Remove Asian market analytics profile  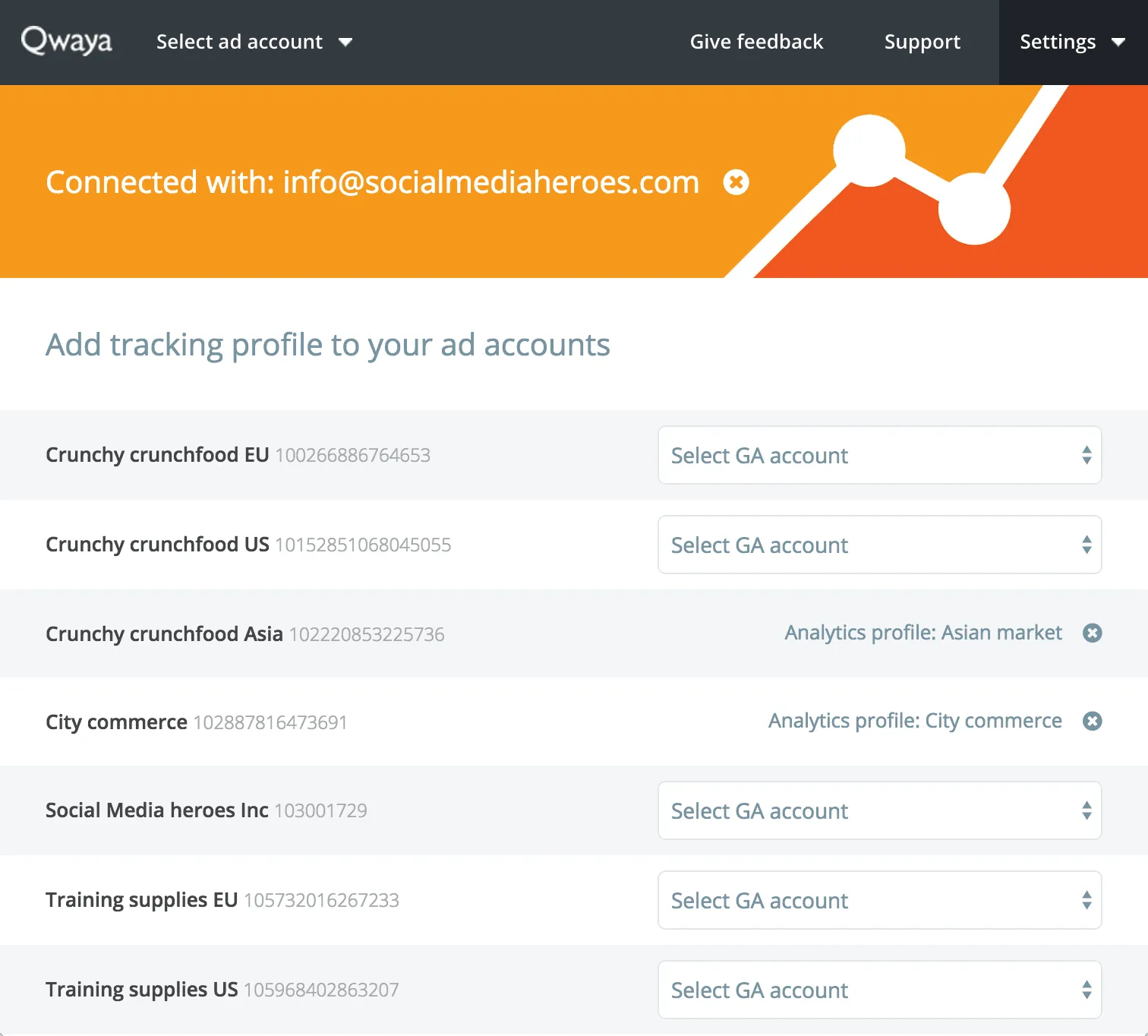point(1092,633)
